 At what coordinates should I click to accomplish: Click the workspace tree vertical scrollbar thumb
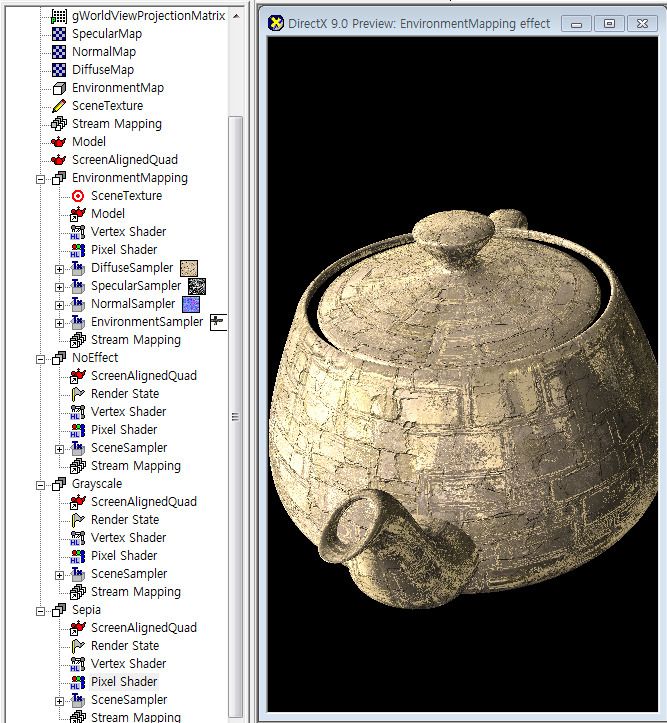[x=236, y=417]
